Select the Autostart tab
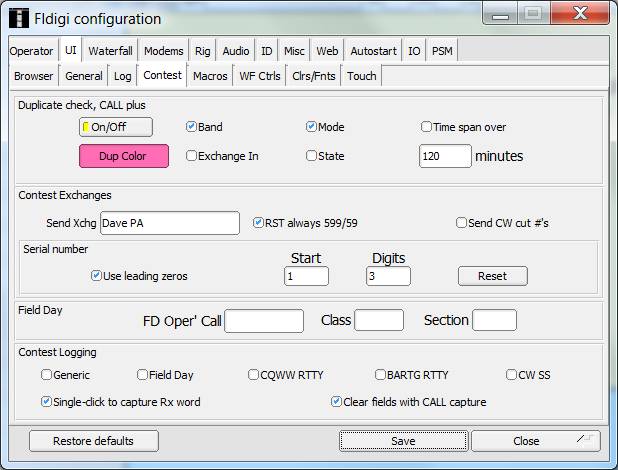Image resolution: width=618 pixels, height=470 pixels. (x=373, y=51)
